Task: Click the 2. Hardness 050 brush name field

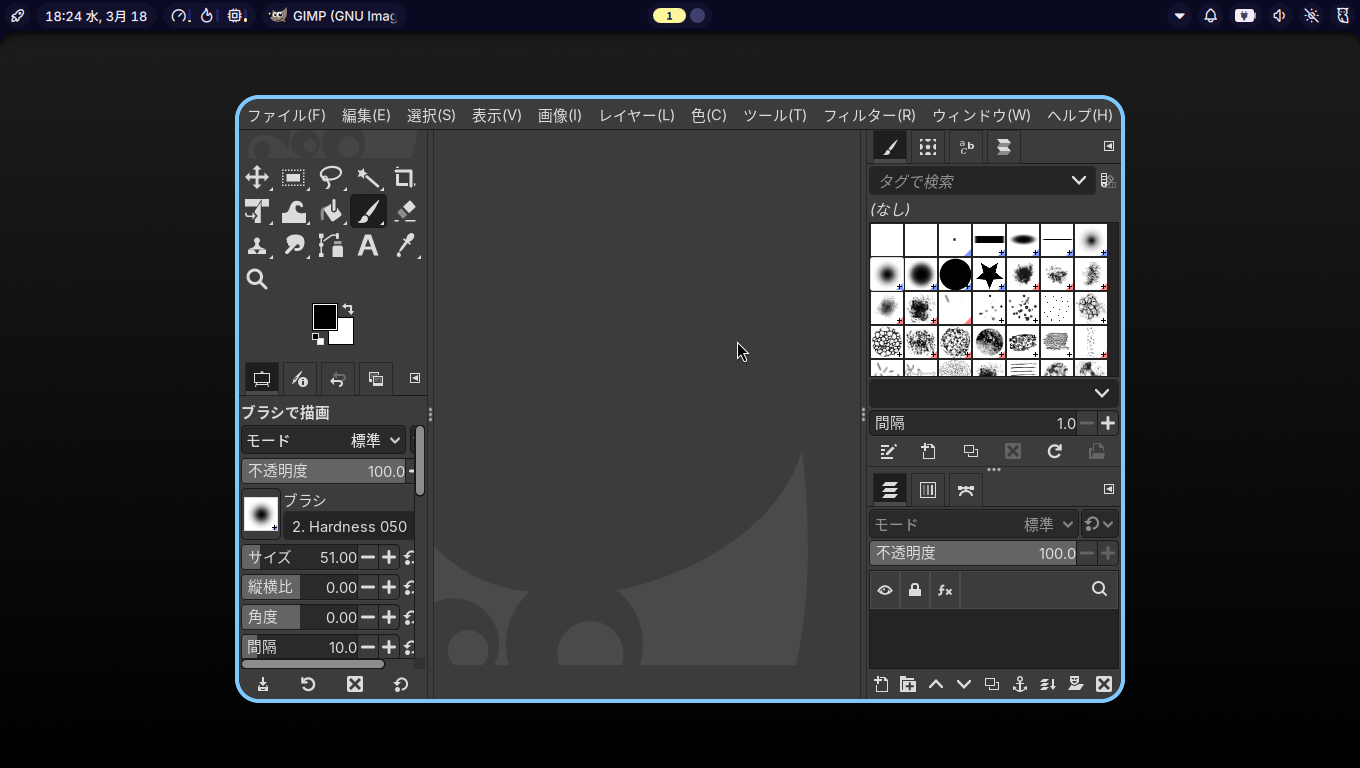Action: [349, 526]
